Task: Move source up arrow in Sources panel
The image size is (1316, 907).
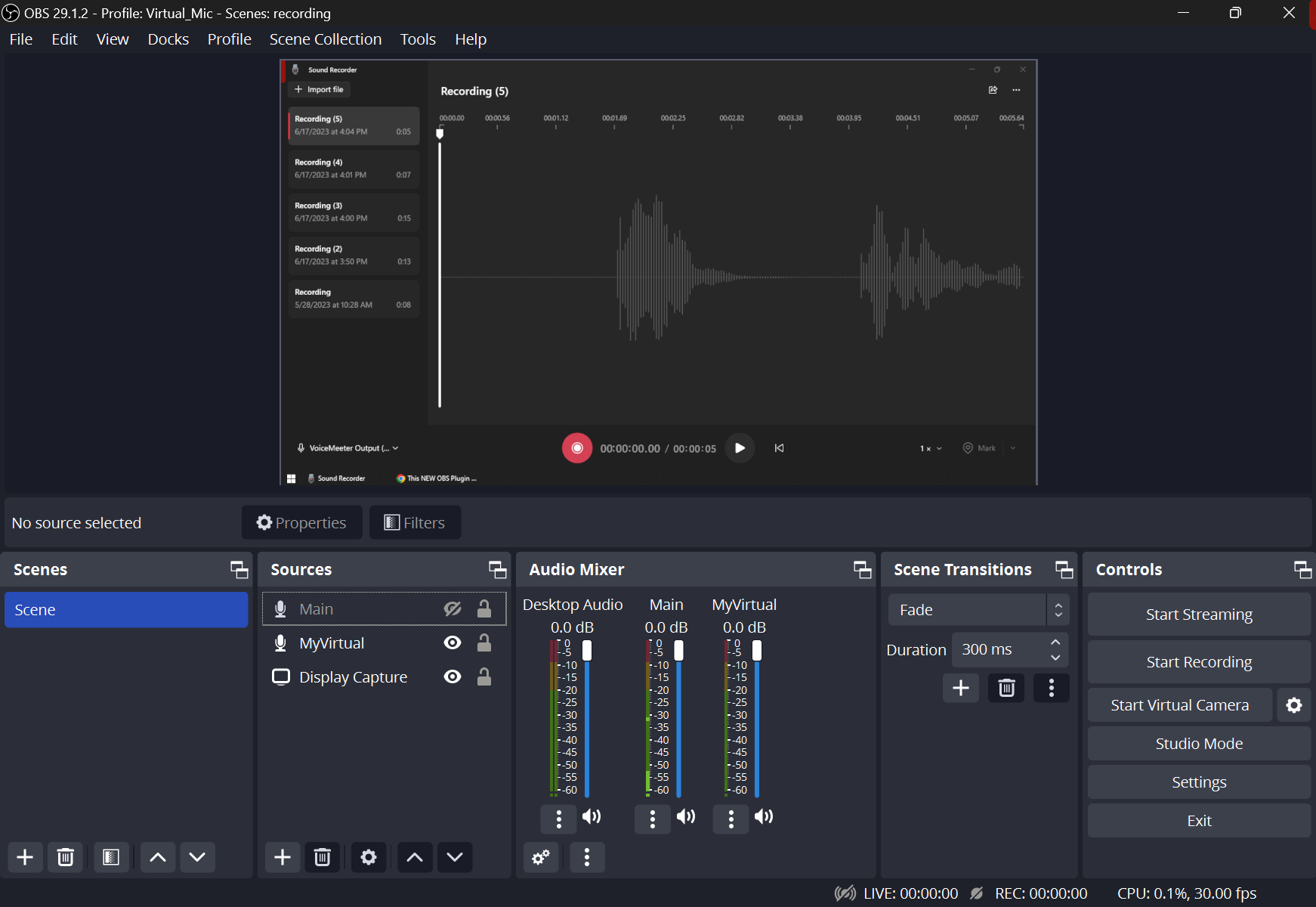Action: (415, 857)
